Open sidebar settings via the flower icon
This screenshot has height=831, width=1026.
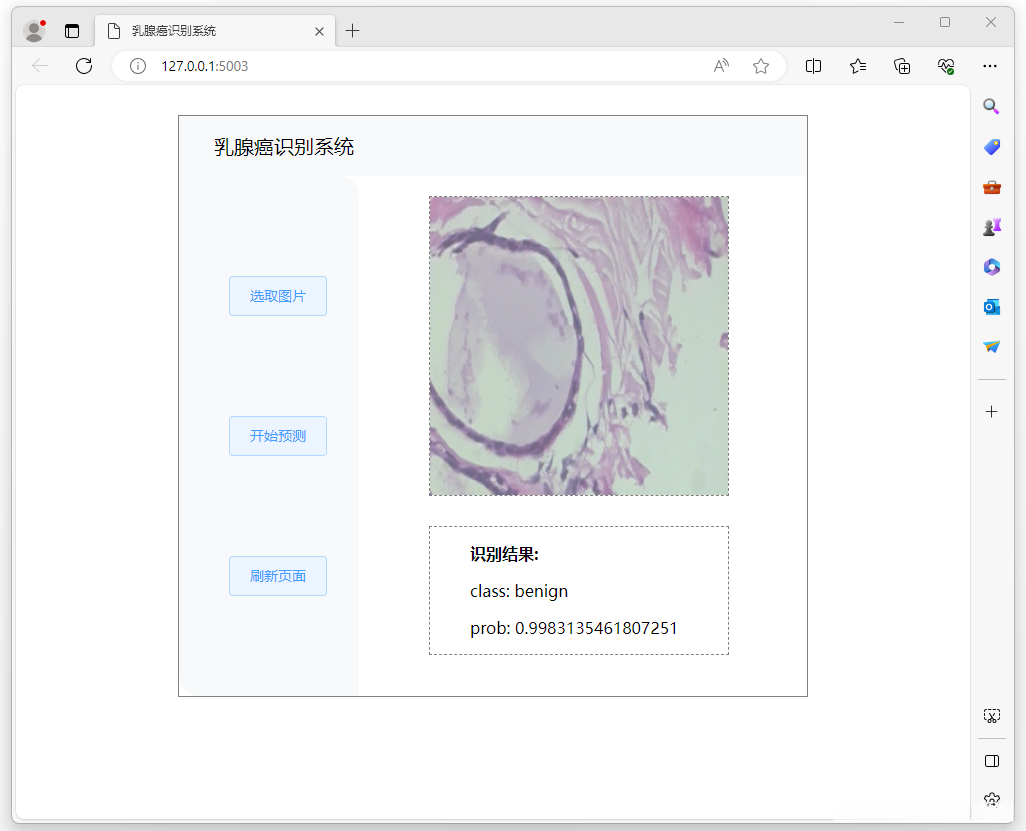point(991,799)
